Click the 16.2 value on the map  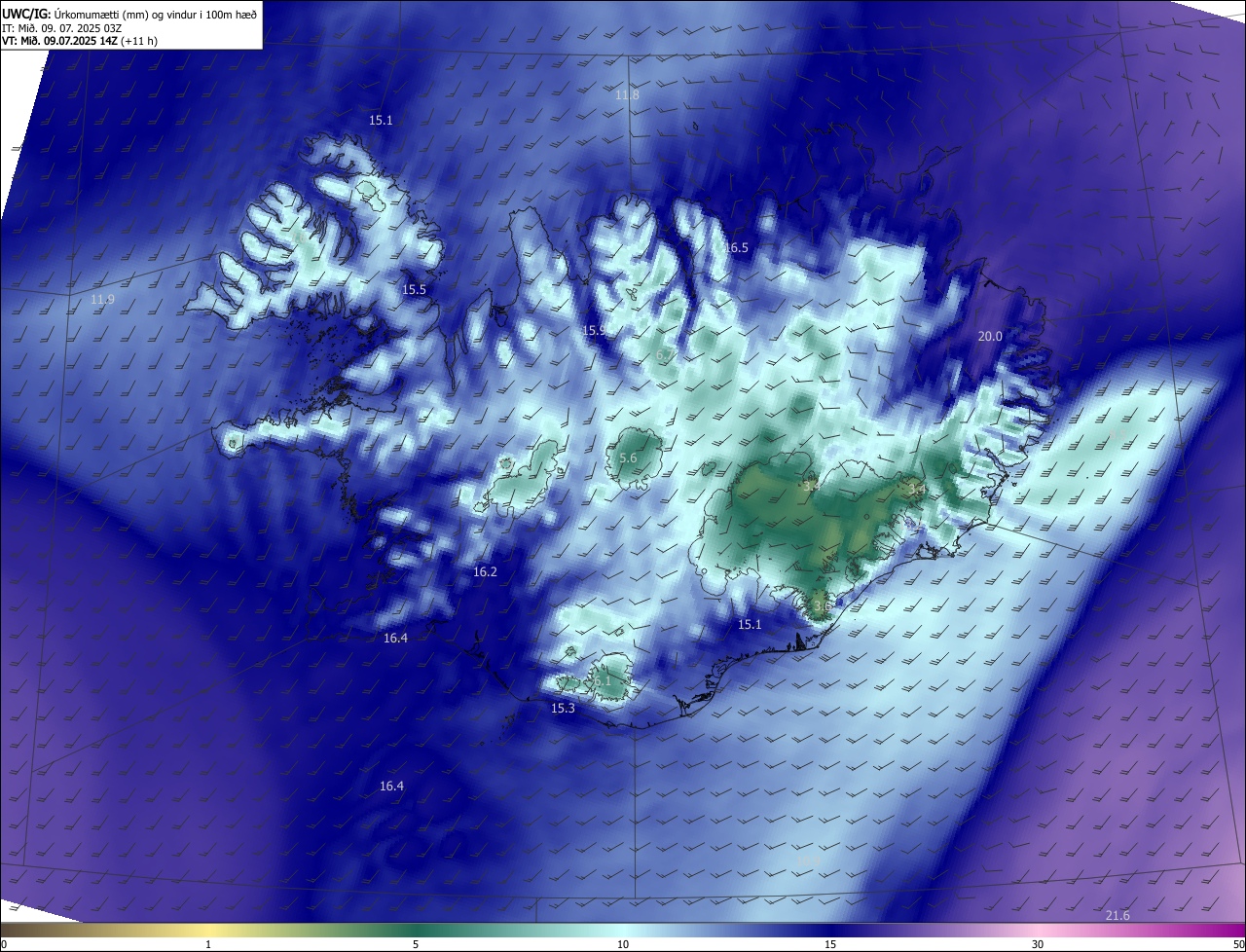(x=485, y=571)
